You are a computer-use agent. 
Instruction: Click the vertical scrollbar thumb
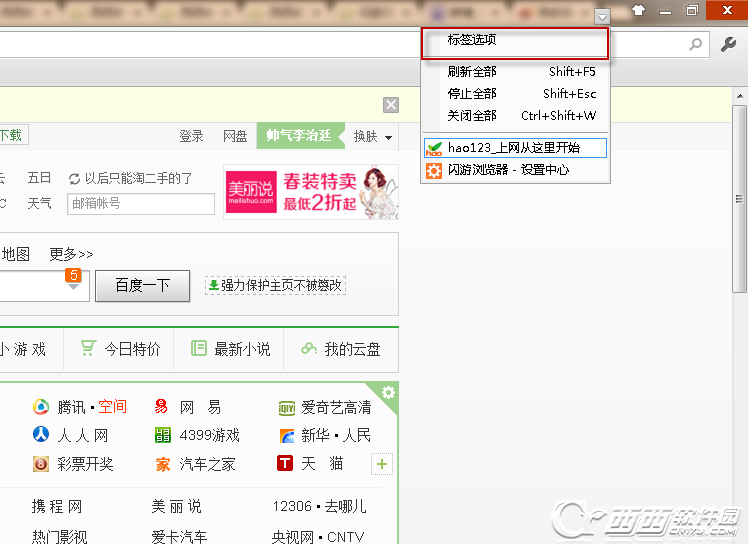[739, 199]
